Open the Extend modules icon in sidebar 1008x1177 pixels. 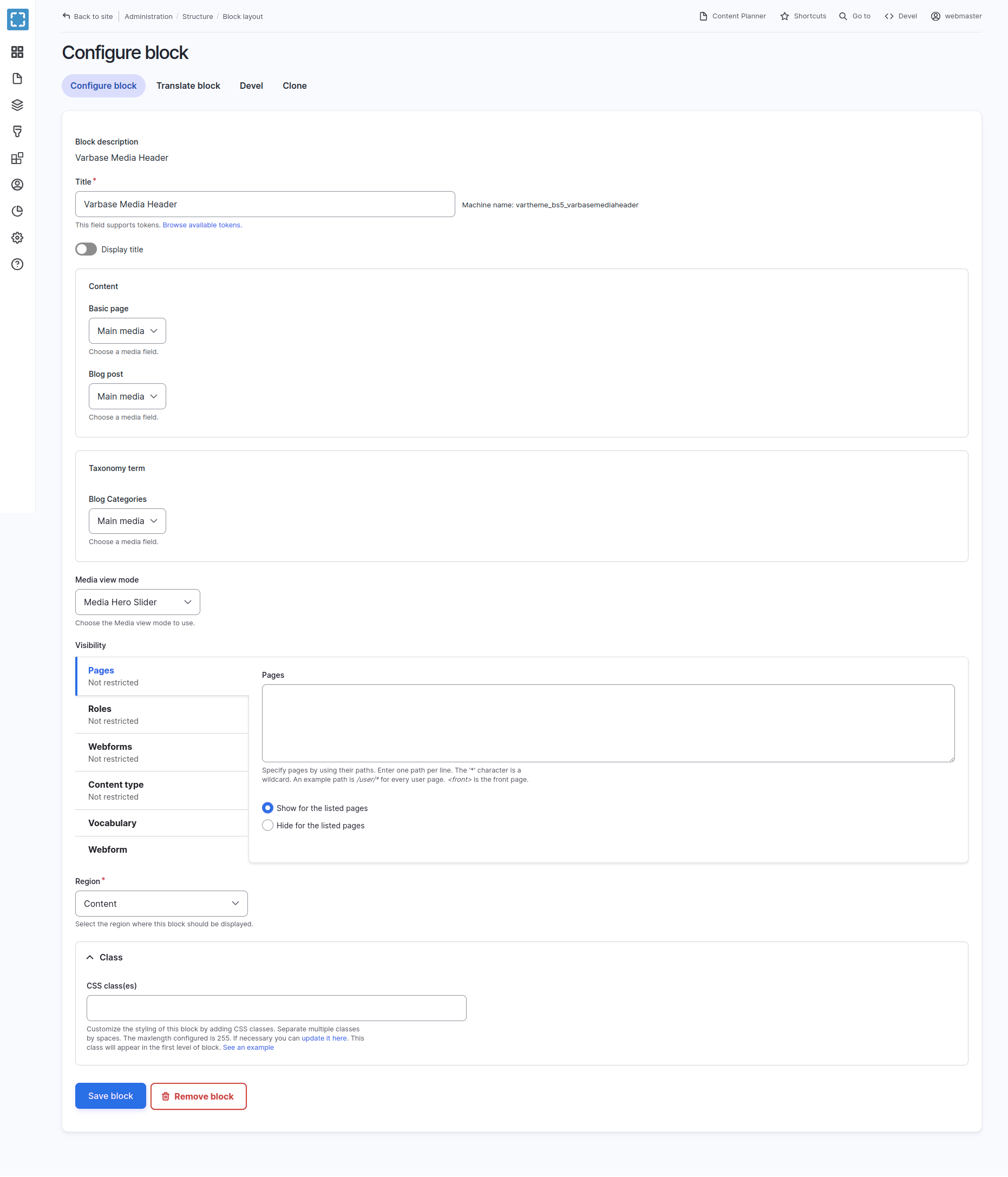point(18,158)
